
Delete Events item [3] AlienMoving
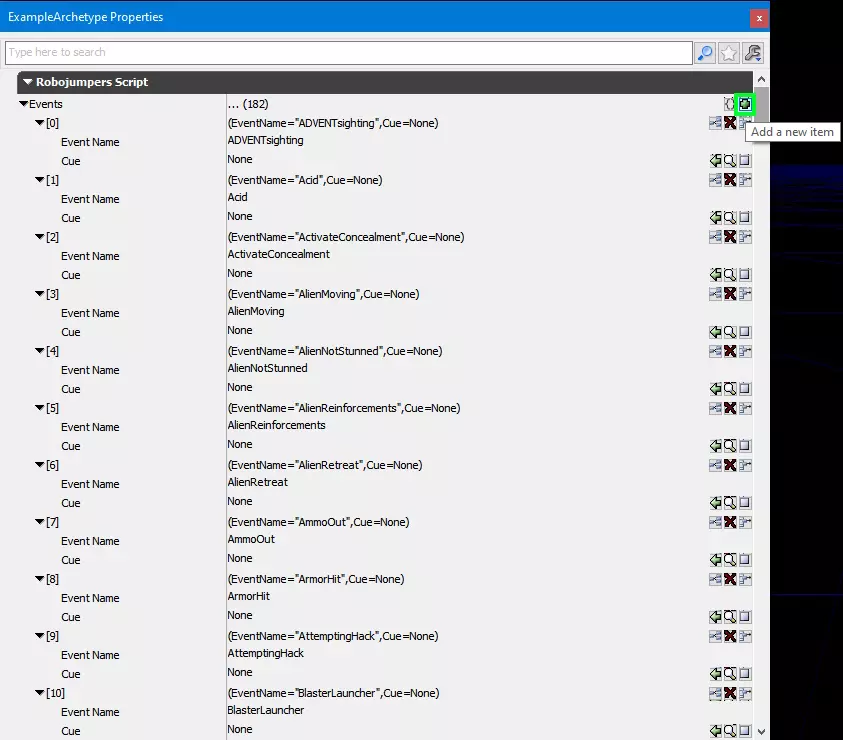pyautogui.click(x=730, y=294)
